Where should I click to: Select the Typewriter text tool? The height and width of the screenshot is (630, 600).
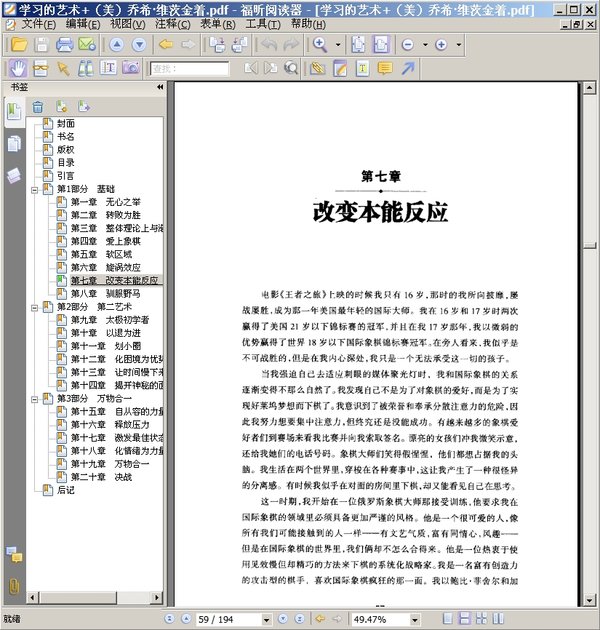[x=362, y=68]
